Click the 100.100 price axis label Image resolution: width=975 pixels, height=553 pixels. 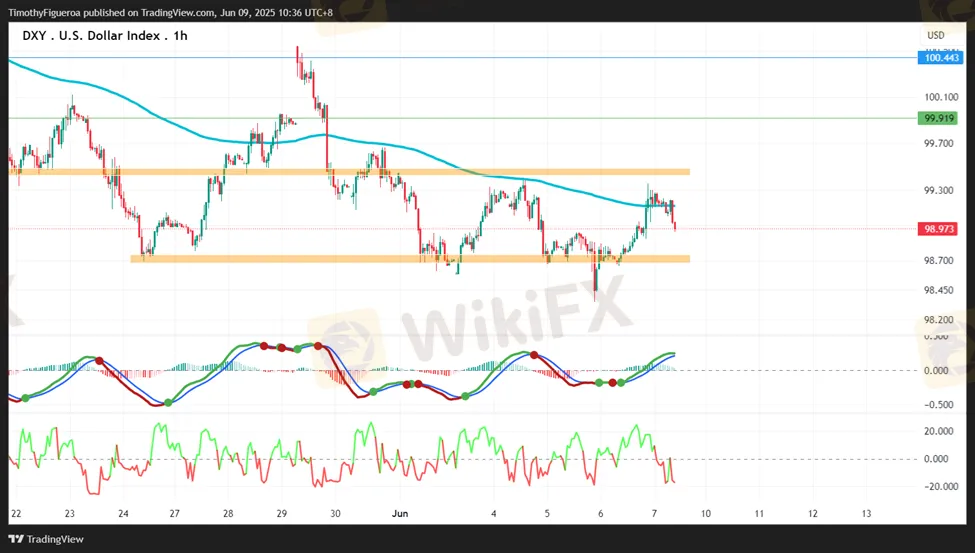pyautogui.click(x=941, y=97)
